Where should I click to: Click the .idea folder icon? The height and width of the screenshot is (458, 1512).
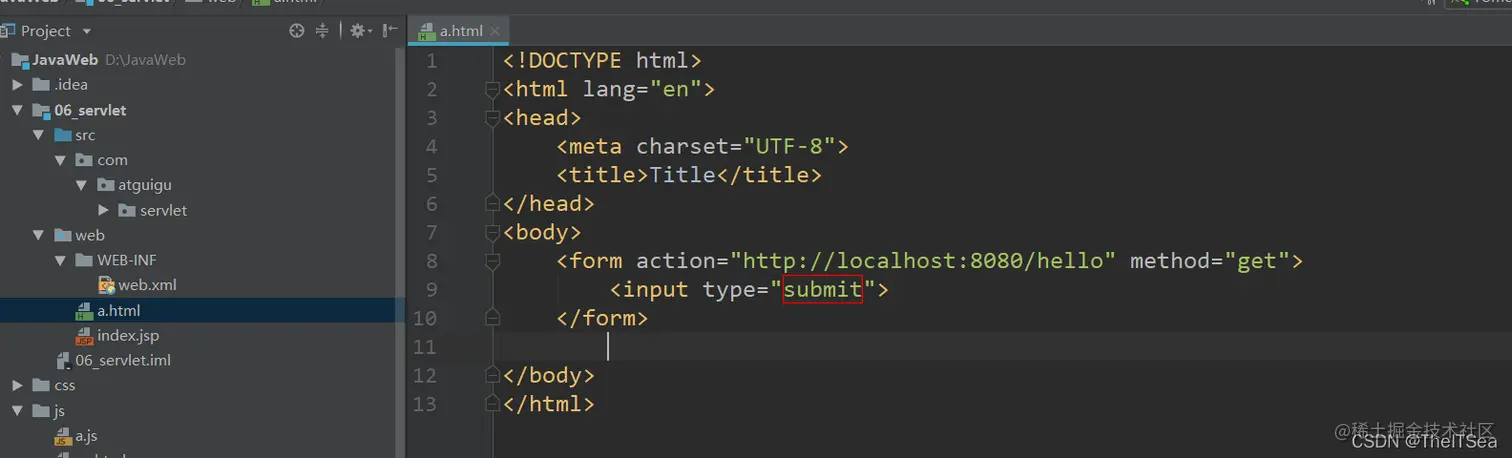click(41, 85)
